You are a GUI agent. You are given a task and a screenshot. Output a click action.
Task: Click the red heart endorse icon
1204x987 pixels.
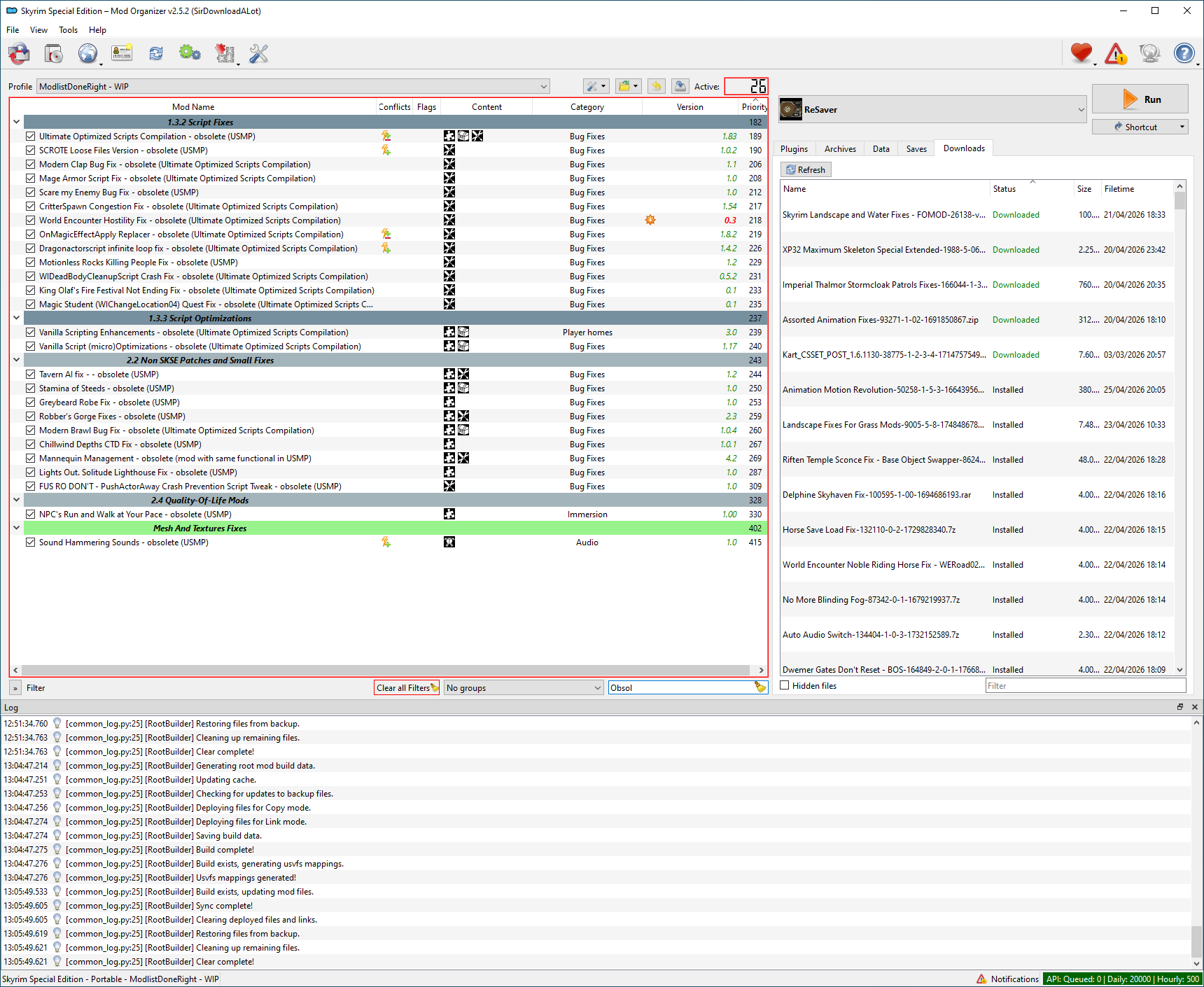point(1081,53)
